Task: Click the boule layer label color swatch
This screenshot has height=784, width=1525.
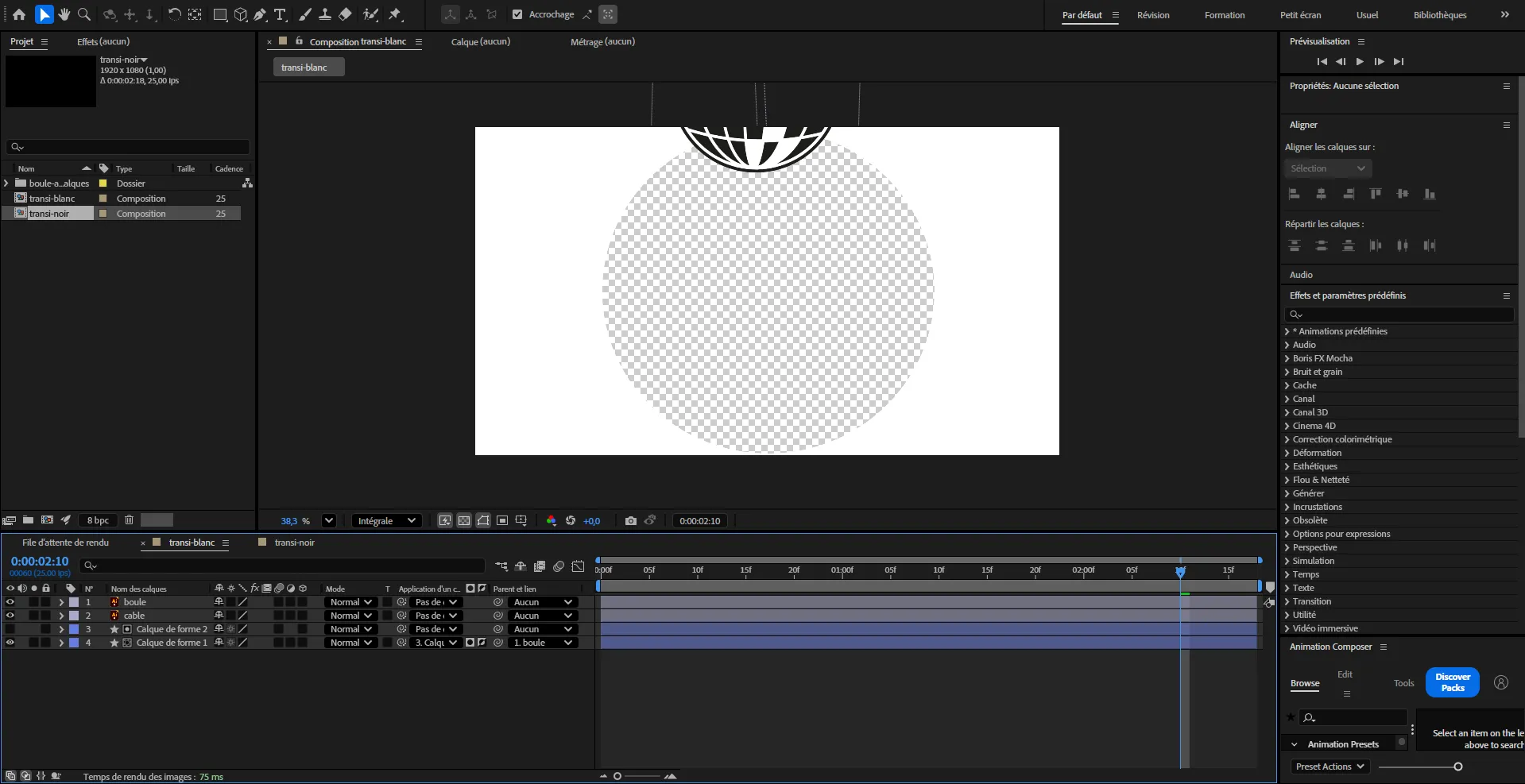Action: (x=74, y=602)
